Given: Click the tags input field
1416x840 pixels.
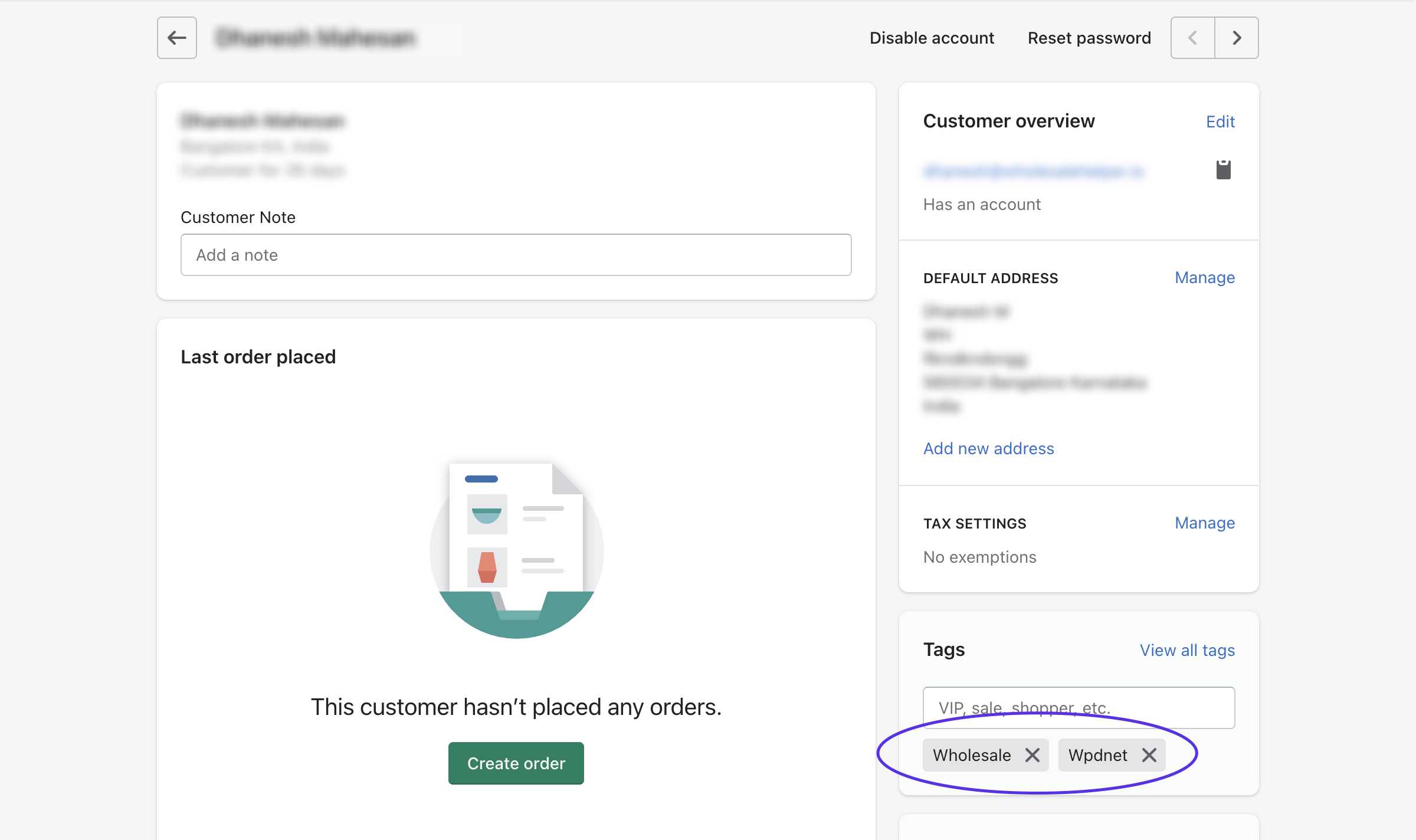Looking at the screenshot, I should click(x=1079, y=707).
